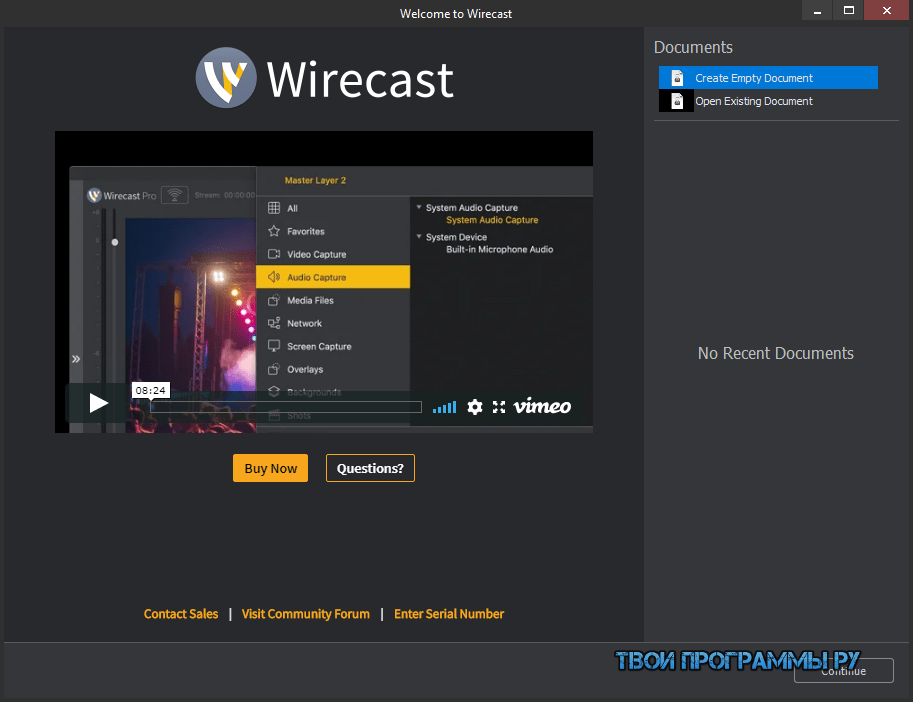Viewport: 913px width, 702px height.
Task: Expand the double-chevron arrow in the video preview
Action: [x=75, y=359]
